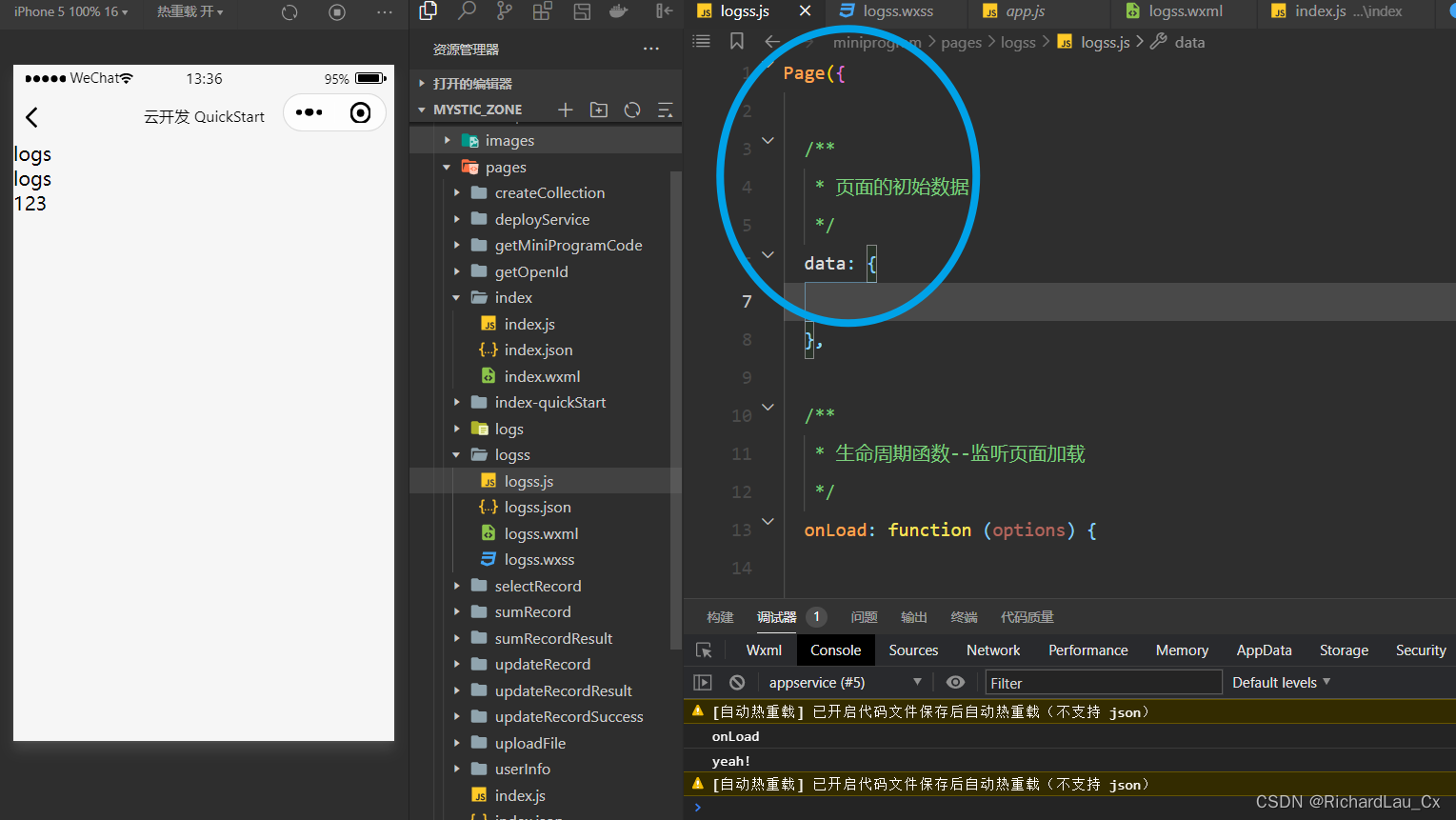Image resolution: width=1456 pixels, height=820 pixels.
Task: Open the Network devtools tab
Action: (x=993, y=650)
